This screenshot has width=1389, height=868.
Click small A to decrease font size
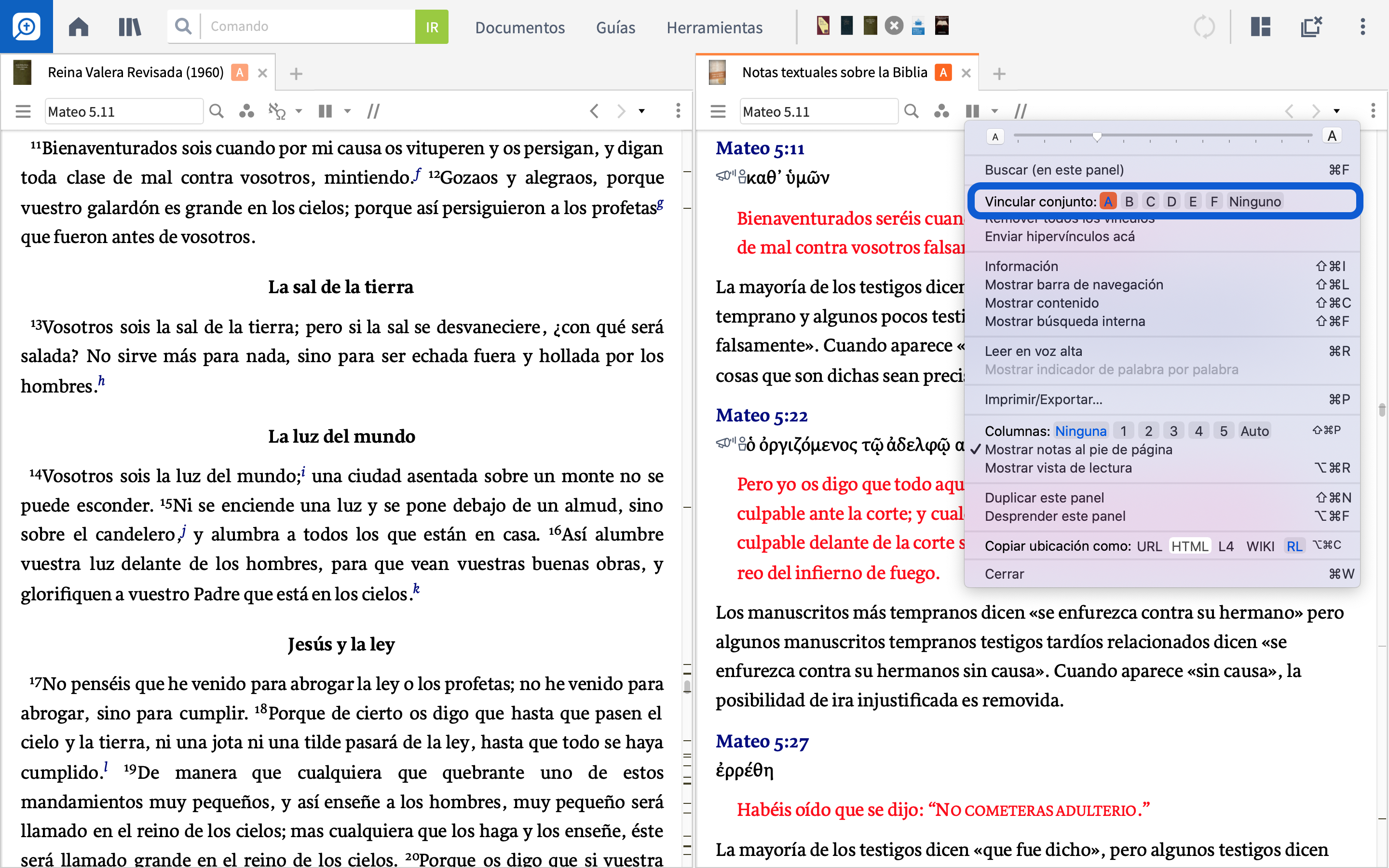click(995, 136)
